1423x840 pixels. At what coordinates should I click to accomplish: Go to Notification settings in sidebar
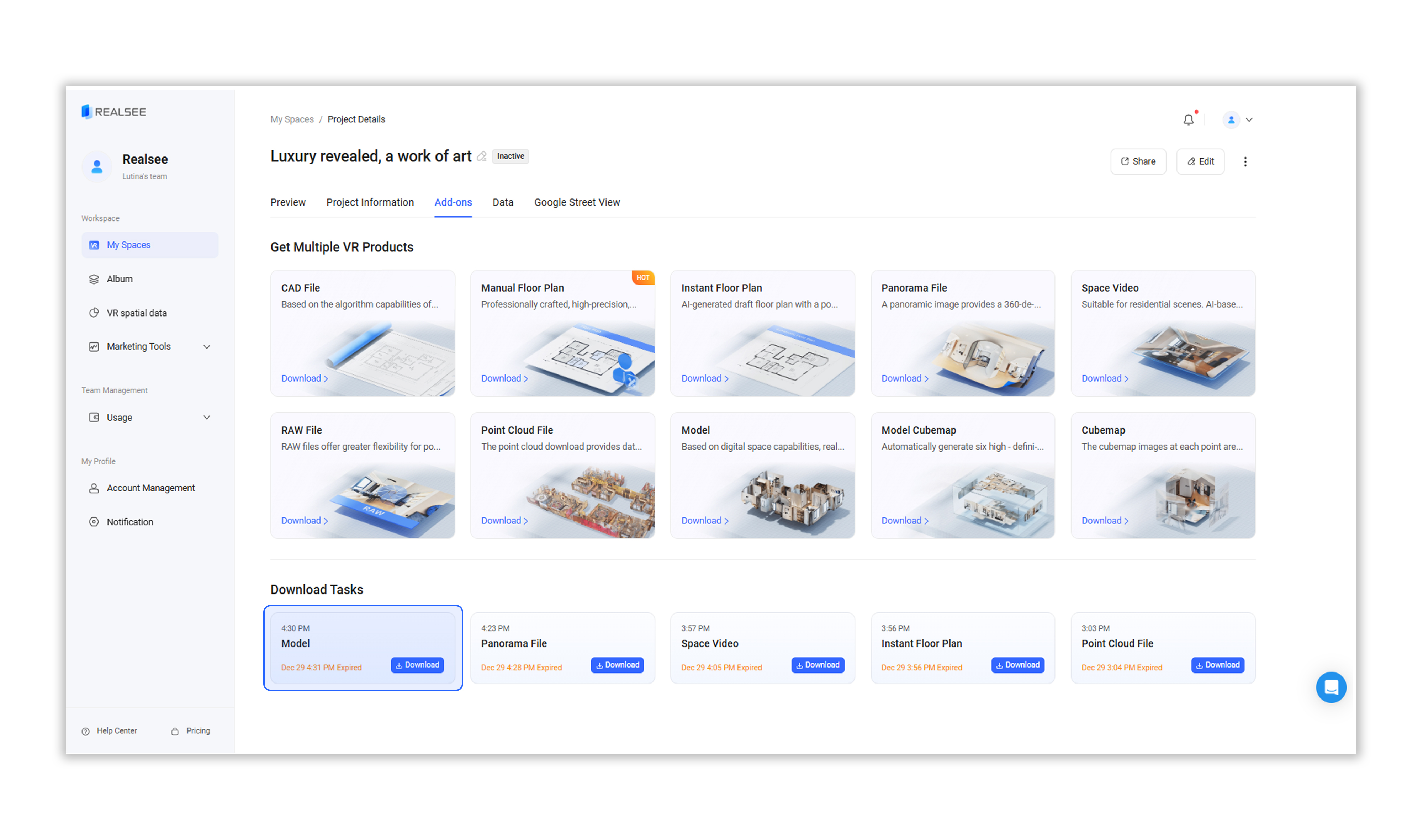130,522
